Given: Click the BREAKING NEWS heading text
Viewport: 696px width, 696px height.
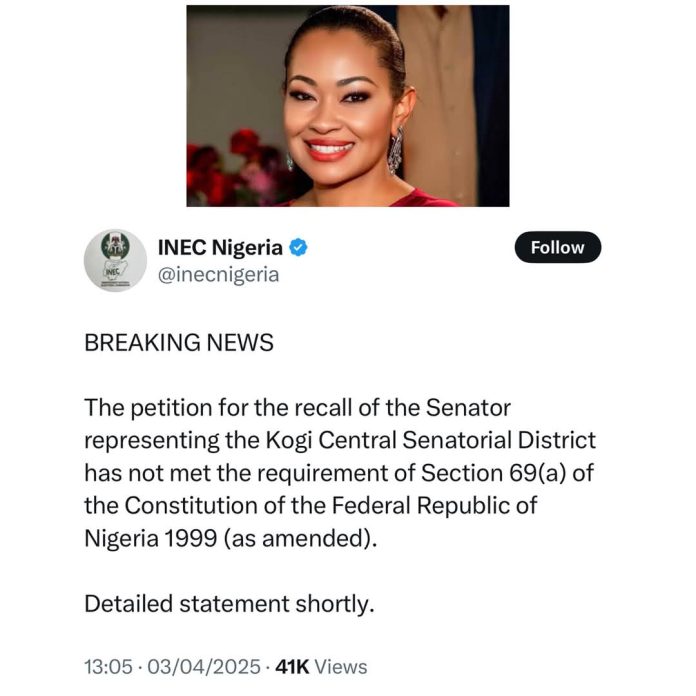Looking at the screenshot, I should click(178, 342).
